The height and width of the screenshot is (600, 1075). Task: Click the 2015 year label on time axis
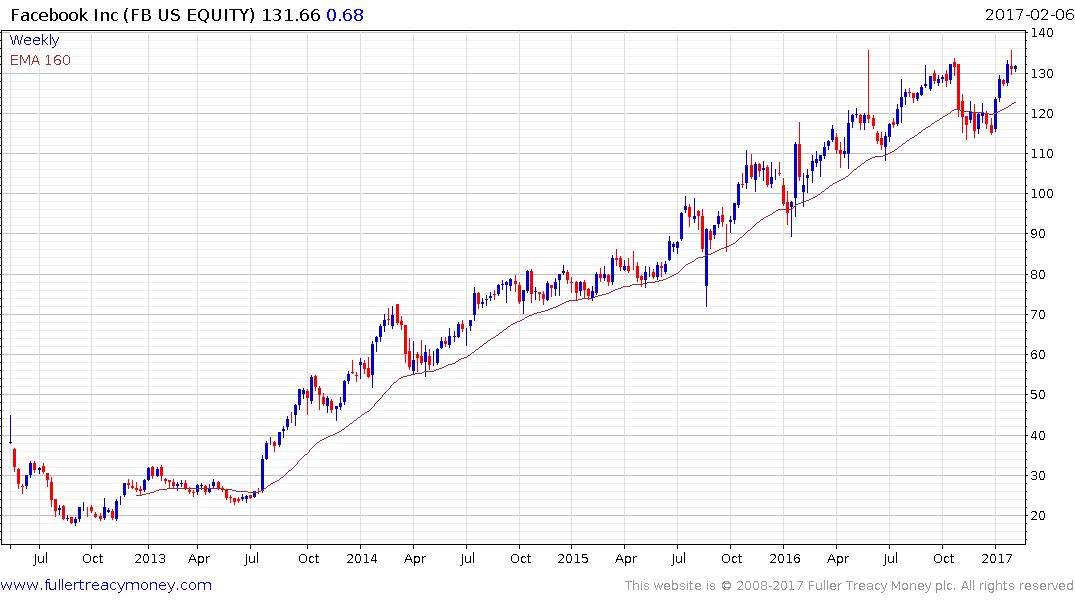(x=572, y=558)
